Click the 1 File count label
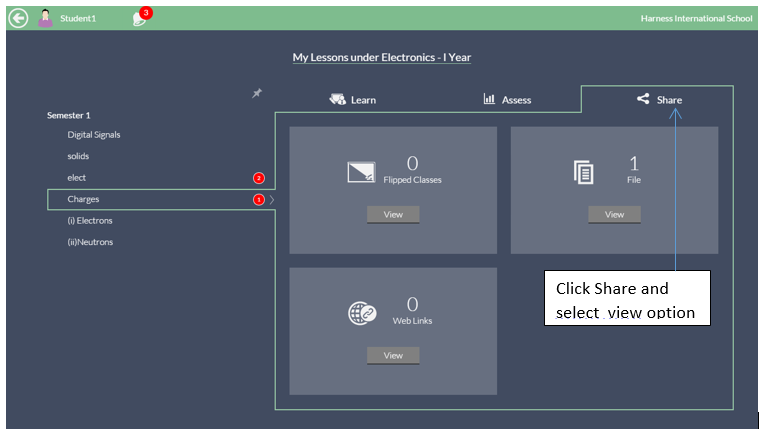 click(634, 170)
